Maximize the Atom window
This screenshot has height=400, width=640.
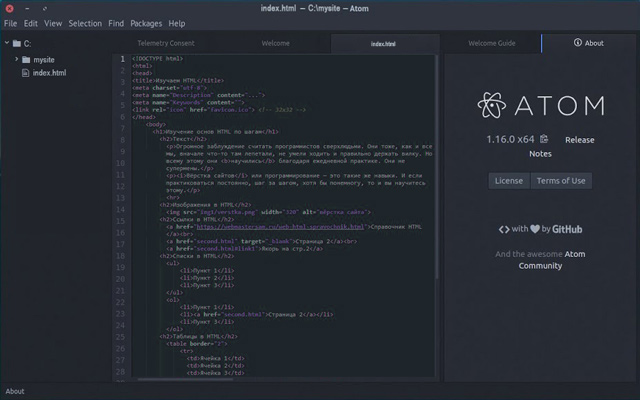tap(45, 8)
